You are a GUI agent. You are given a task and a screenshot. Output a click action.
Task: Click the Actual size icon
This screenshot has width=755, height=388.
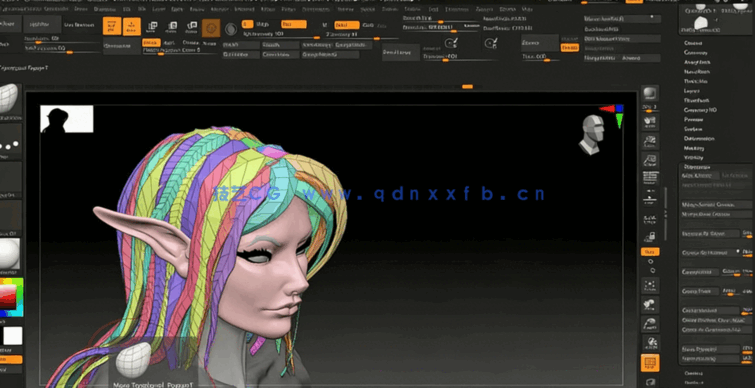650,160
